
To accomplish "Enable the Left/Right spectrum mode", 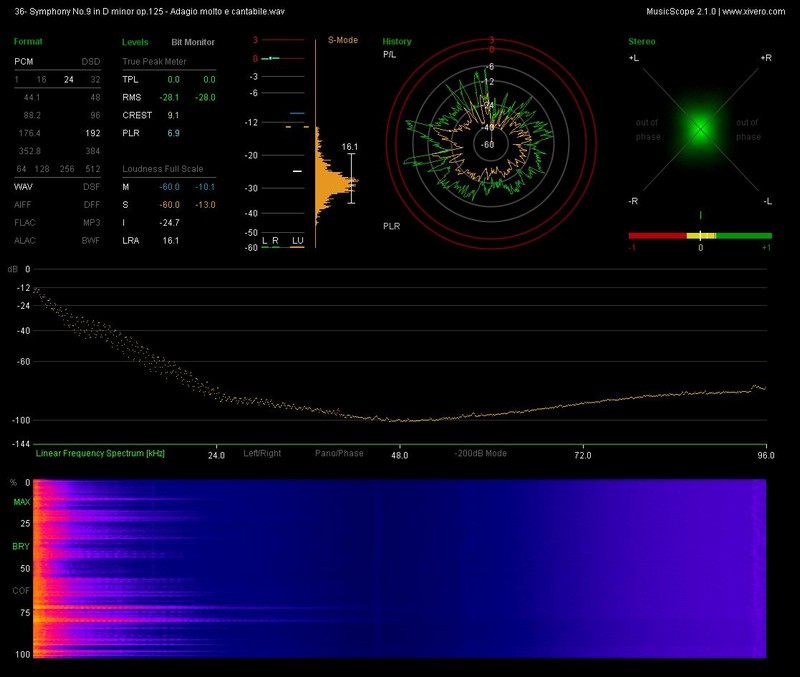I will pos(262,453).
